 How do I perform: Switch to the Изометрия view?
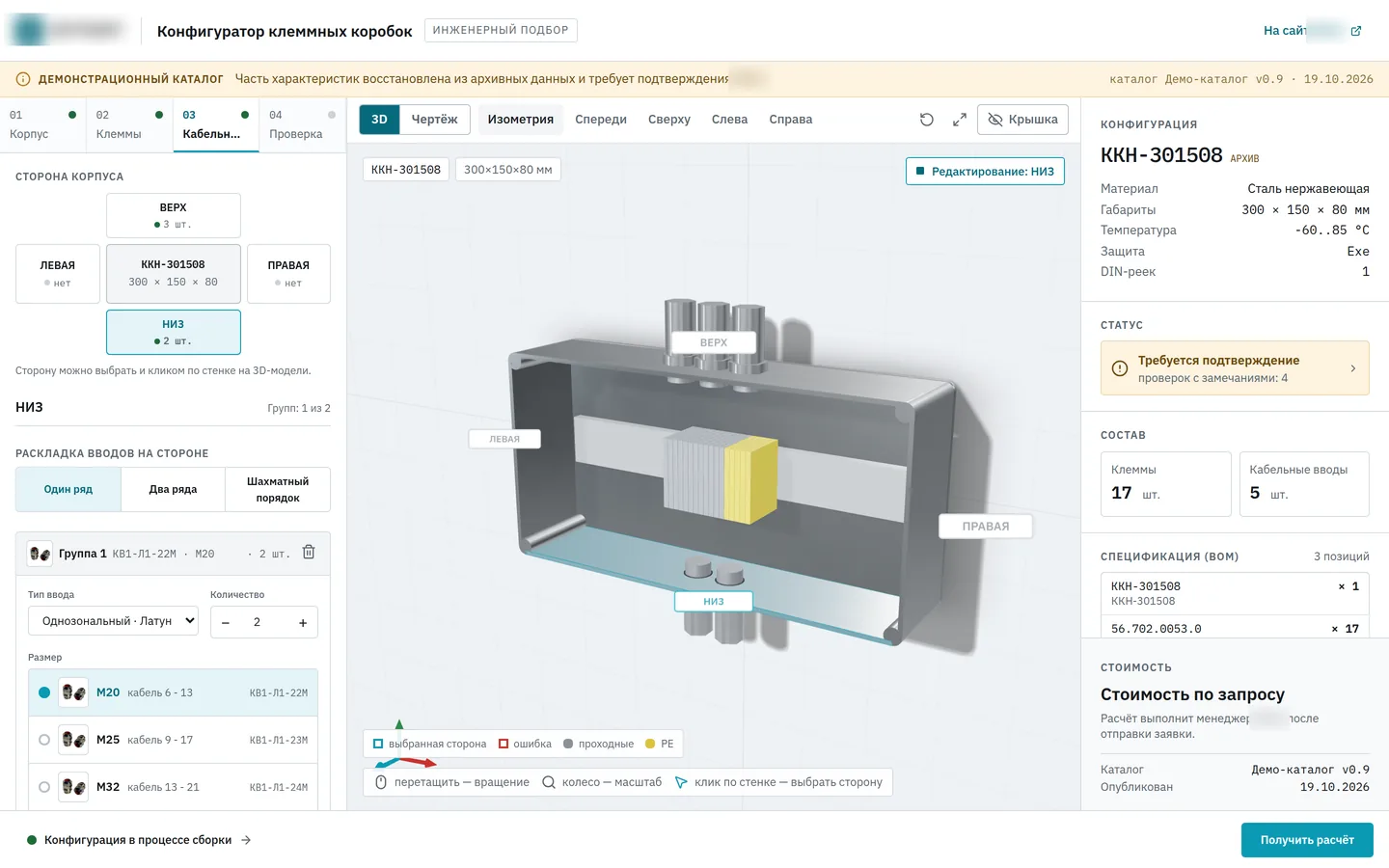(521, 120)
